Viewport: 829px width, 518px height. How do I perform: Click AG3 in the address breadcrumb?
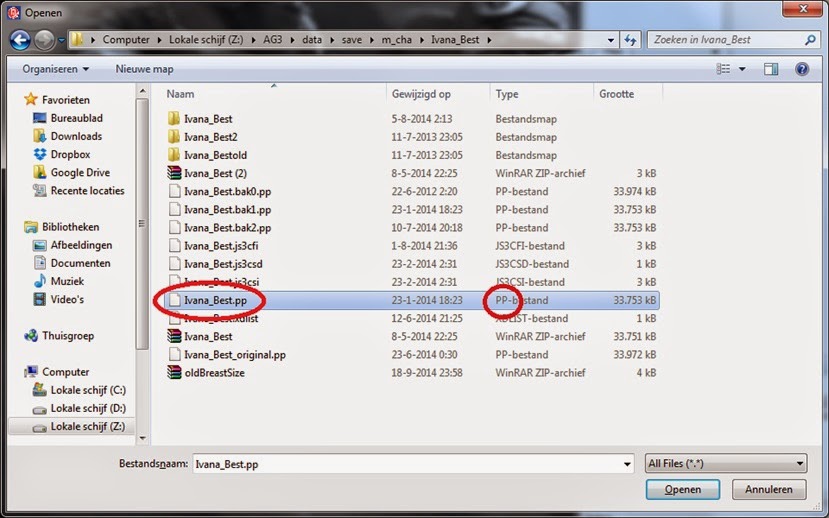(x=273, y=40)
